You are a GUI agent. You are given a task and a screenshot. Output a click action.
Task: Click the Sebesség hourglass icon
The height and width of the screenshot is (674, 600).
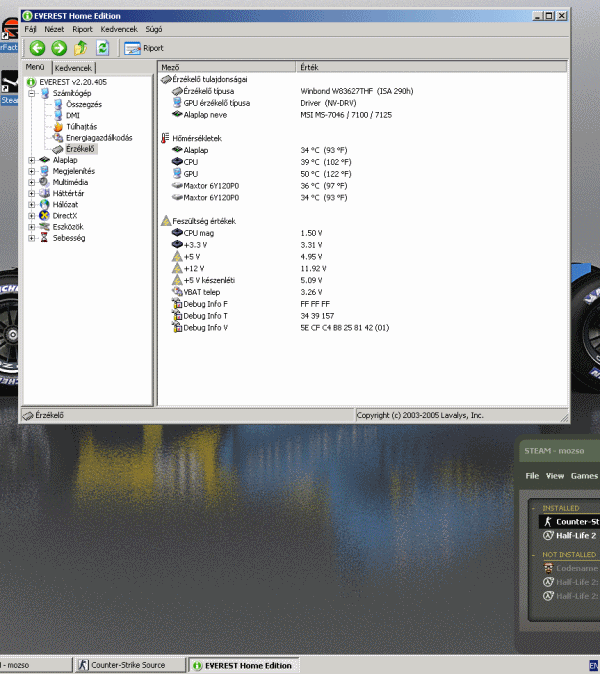[44, 238]
